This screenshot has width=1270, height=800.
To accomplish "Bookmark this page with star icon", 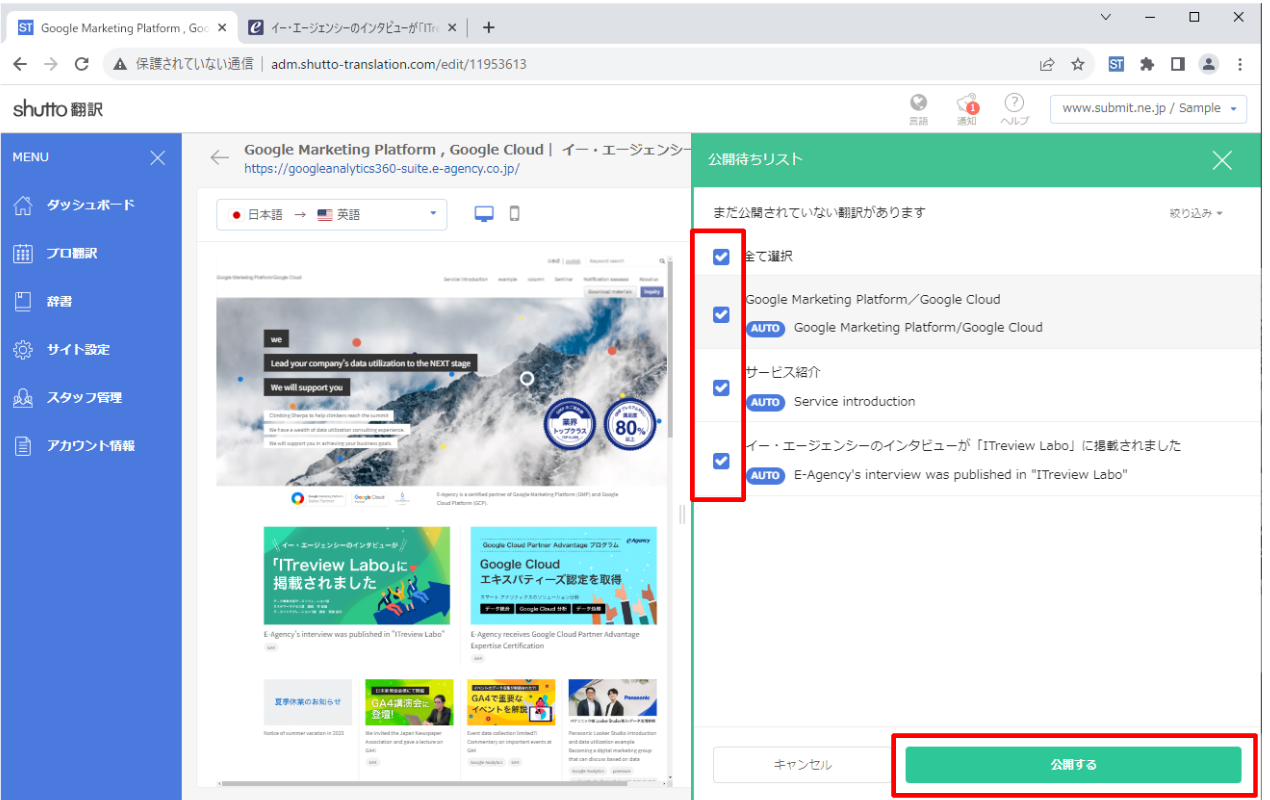I will point(1078,64).
